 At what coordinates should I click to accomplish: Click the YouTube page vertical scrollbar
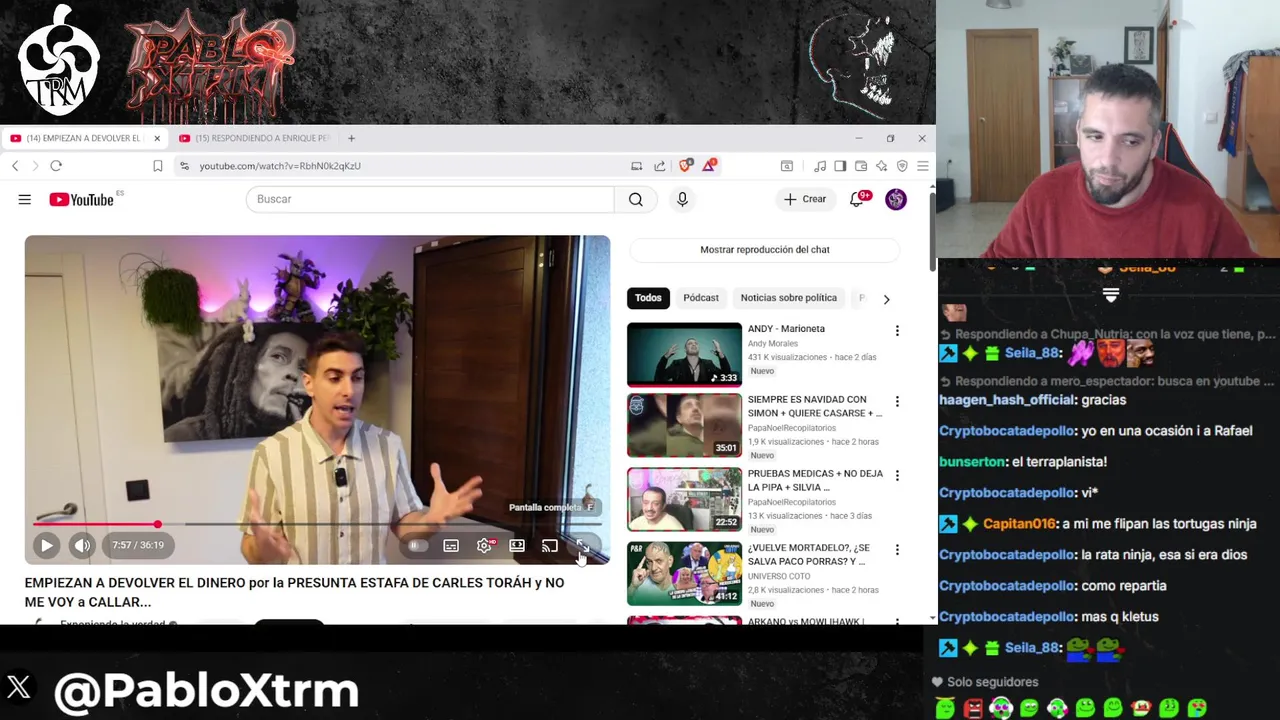pyautogui.click(x=932, y=232)
